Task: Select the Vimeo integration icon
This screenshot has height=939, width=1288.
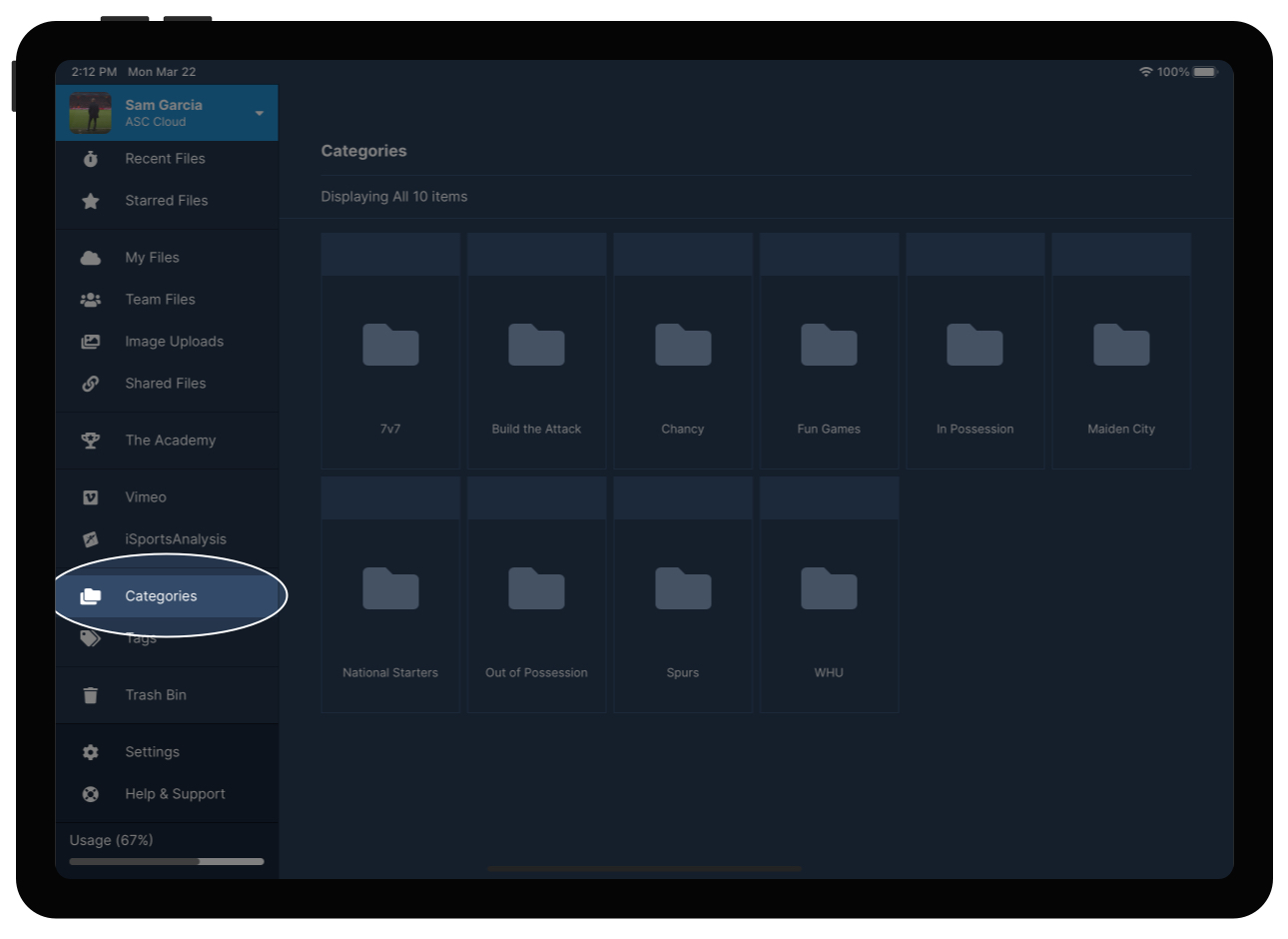Action: tap(91, 496)
